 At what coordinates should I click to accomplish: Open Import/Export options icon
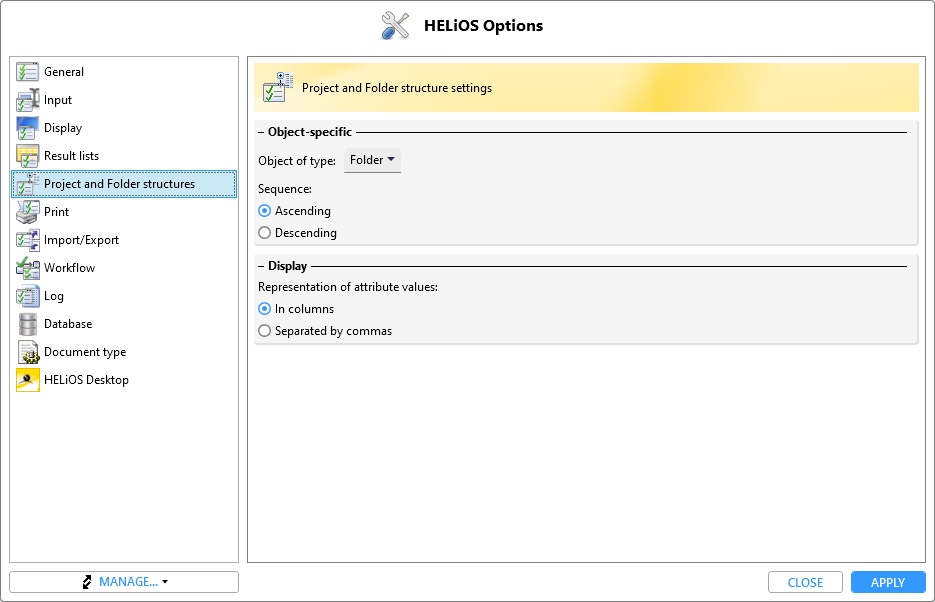[x=27, y=240]
